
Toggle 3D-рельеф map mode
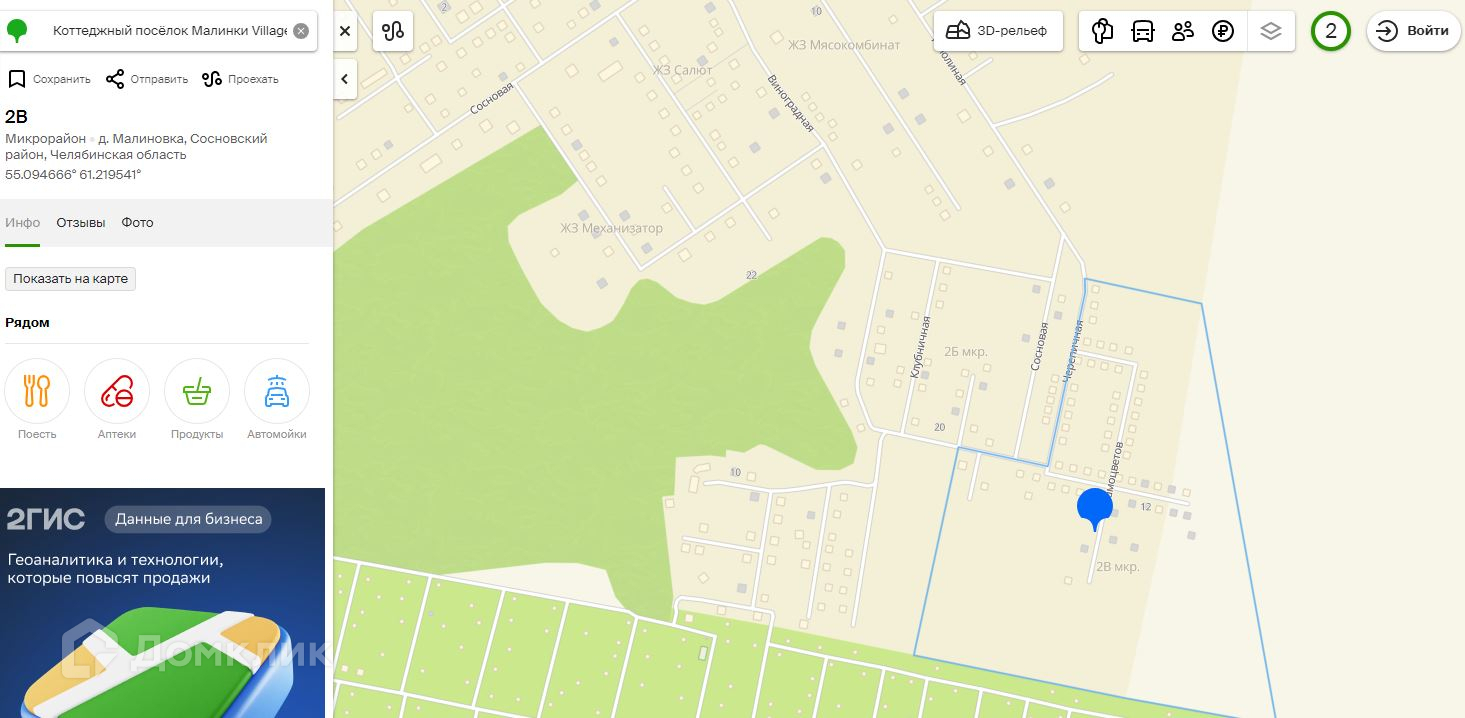[x=998, y=31]
